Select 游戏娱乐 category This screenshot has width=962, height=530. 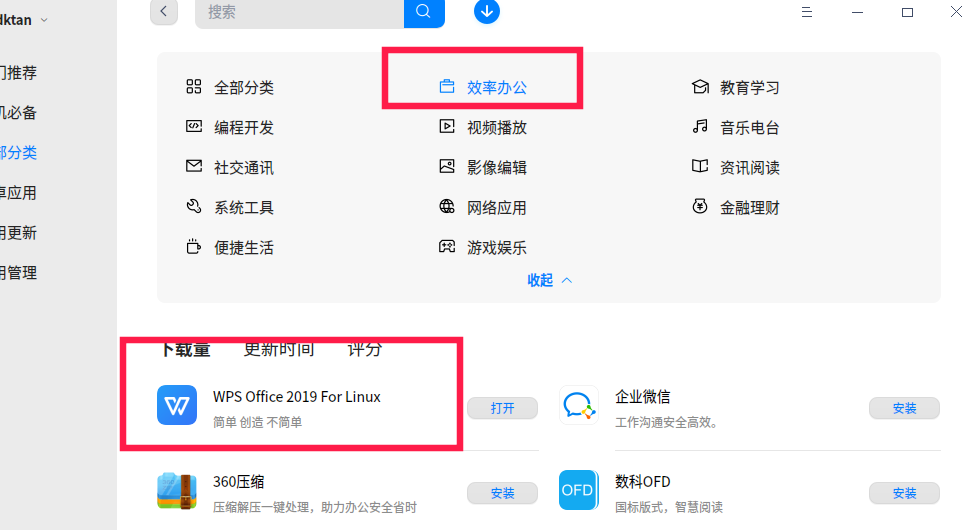(x=496, y=248)
